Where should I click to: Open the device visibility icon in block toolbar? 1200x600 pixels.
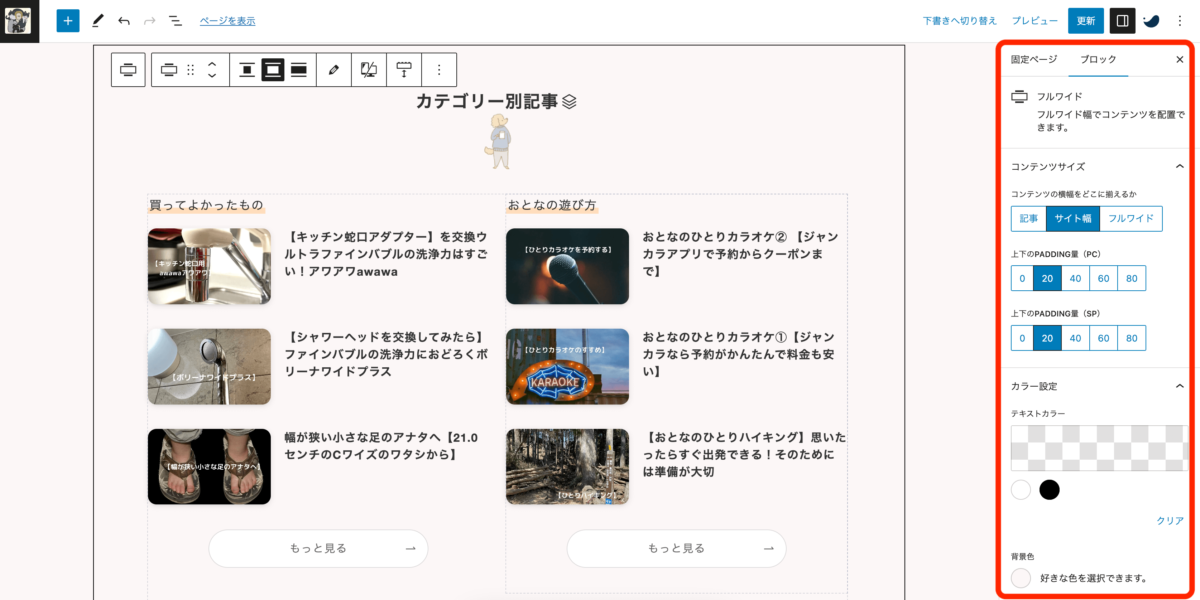[369, 70]
